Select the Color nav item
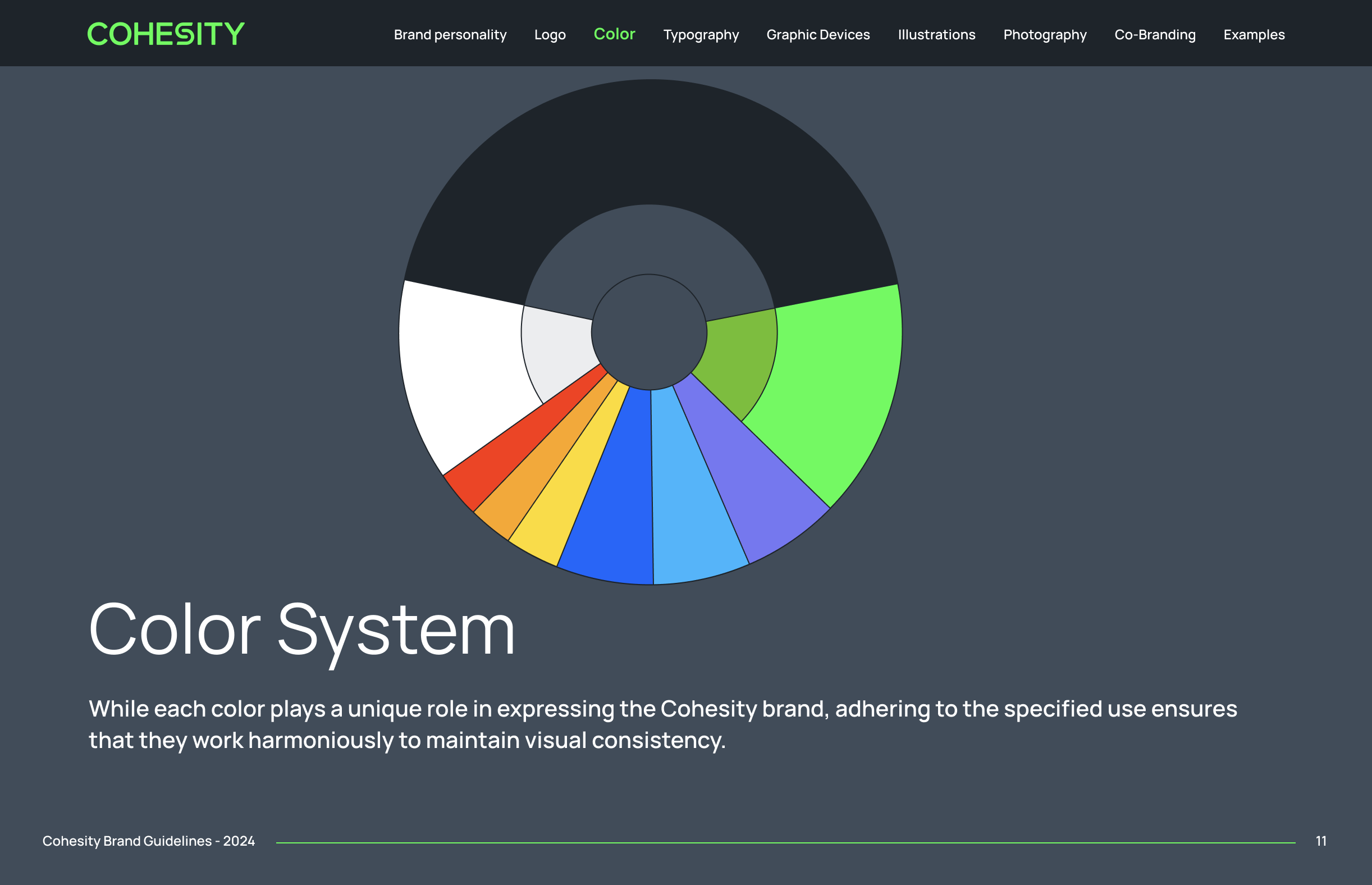1372x885 pixels. coord(614,34)
